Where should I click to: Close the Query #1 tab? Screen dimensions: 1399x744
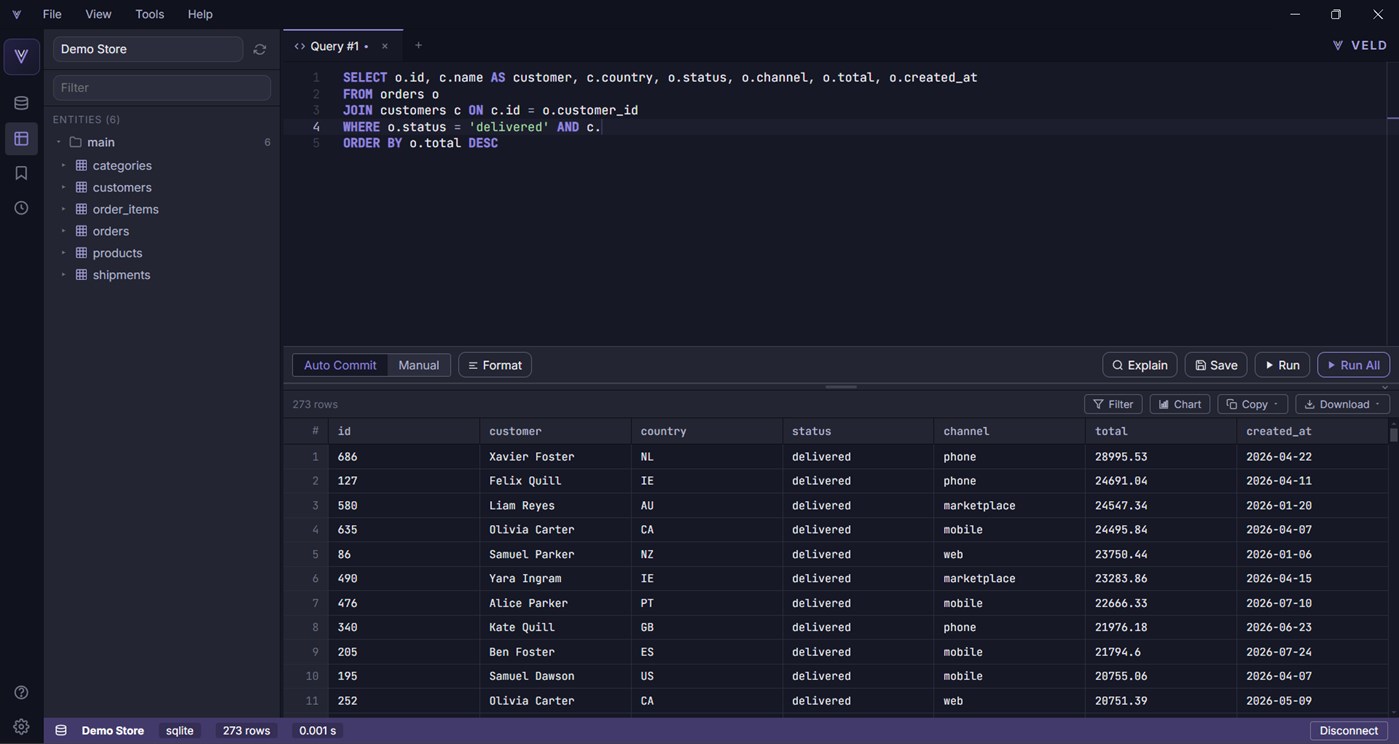(x=385, y=46)
